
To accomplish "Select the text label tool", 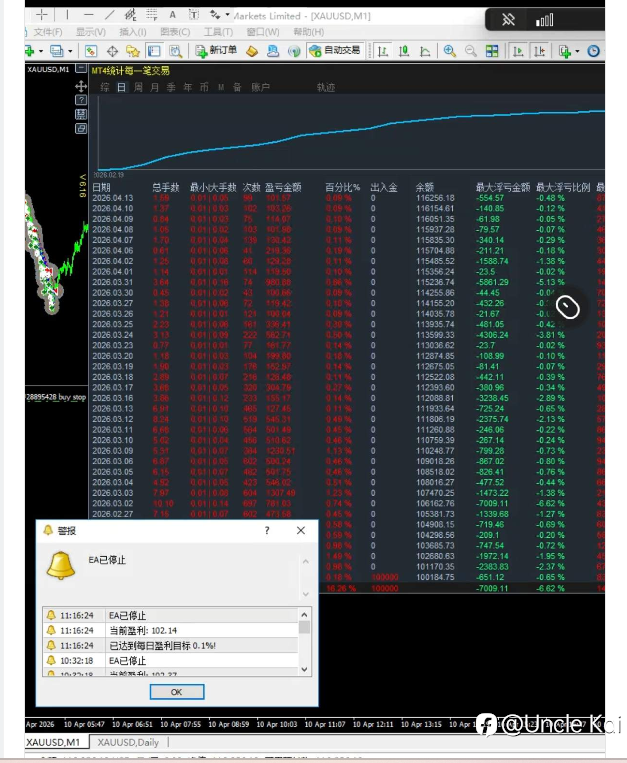I will click(x=194, y=15).
